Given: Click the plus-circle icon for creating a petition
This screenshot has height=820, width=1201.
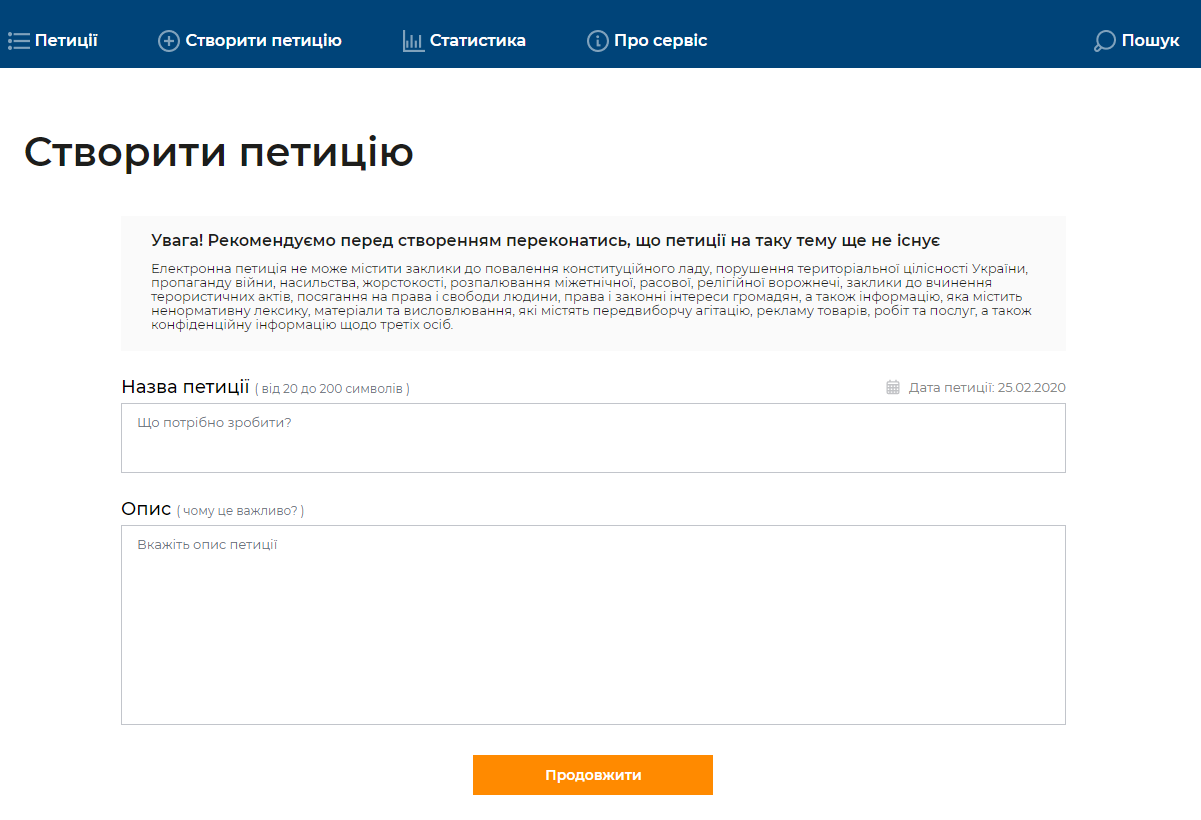Looking at the screenshot, I should pyautogui.click(x=169, y=41).
